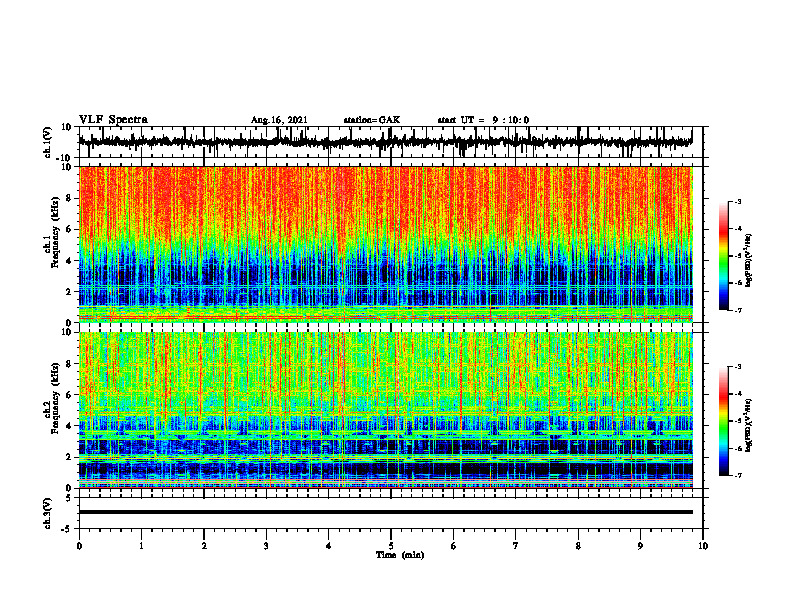Screen dimensions: 792x612
Task: Click the flat ch.3 voltage trace line
Action: point(385,512)
